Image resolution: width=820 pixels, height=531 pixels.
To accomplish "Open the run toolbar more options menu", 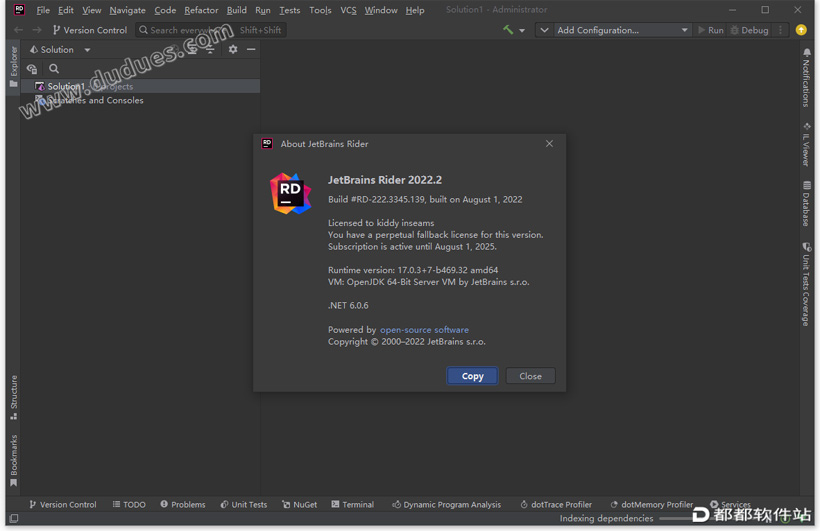I will coord(780,30).
